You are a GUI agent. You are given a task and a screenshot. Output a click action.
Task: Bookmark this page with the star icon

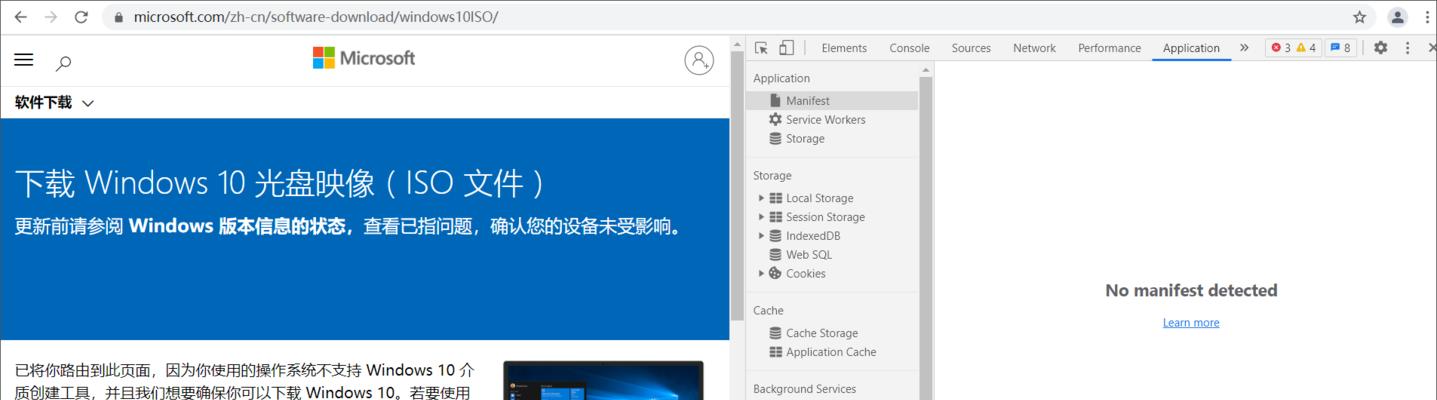point(1359,17)
